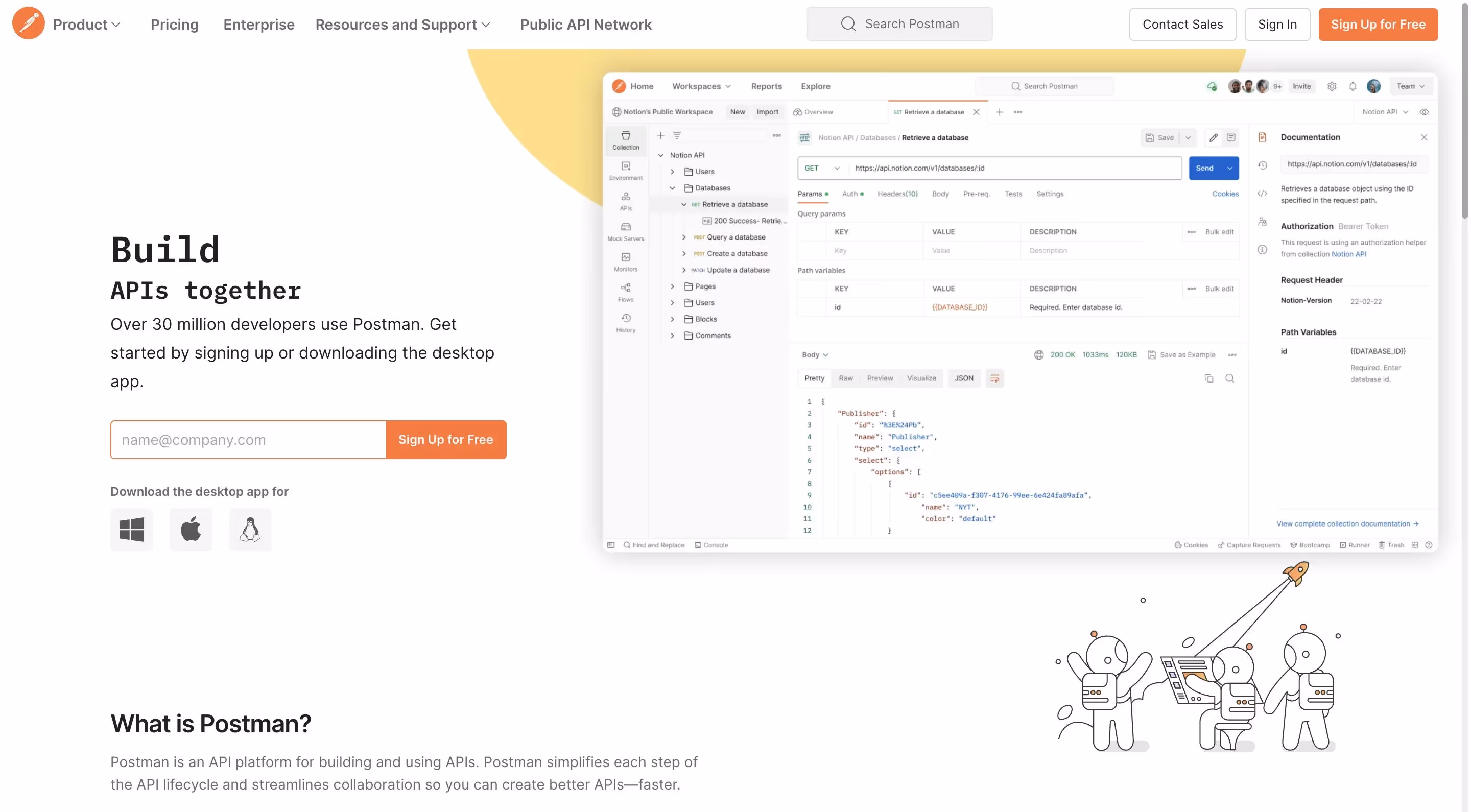This screenshot has height=812, width=1471.
Task: Expand the Pages folder in tree
Action: click(x=672, y=286)
